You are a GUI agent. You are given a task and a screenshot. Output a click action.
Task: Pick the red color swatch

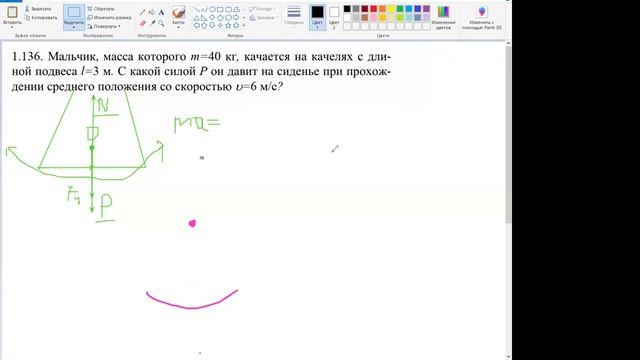373,9
